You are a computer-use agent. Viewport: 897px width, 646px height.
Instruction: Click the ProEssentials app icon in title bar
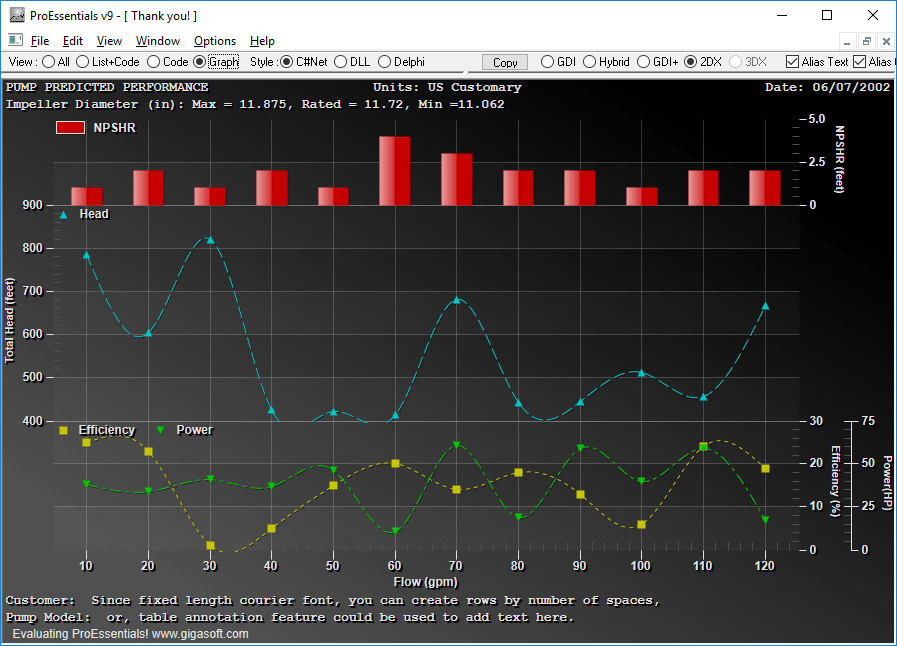coord(16,15)
